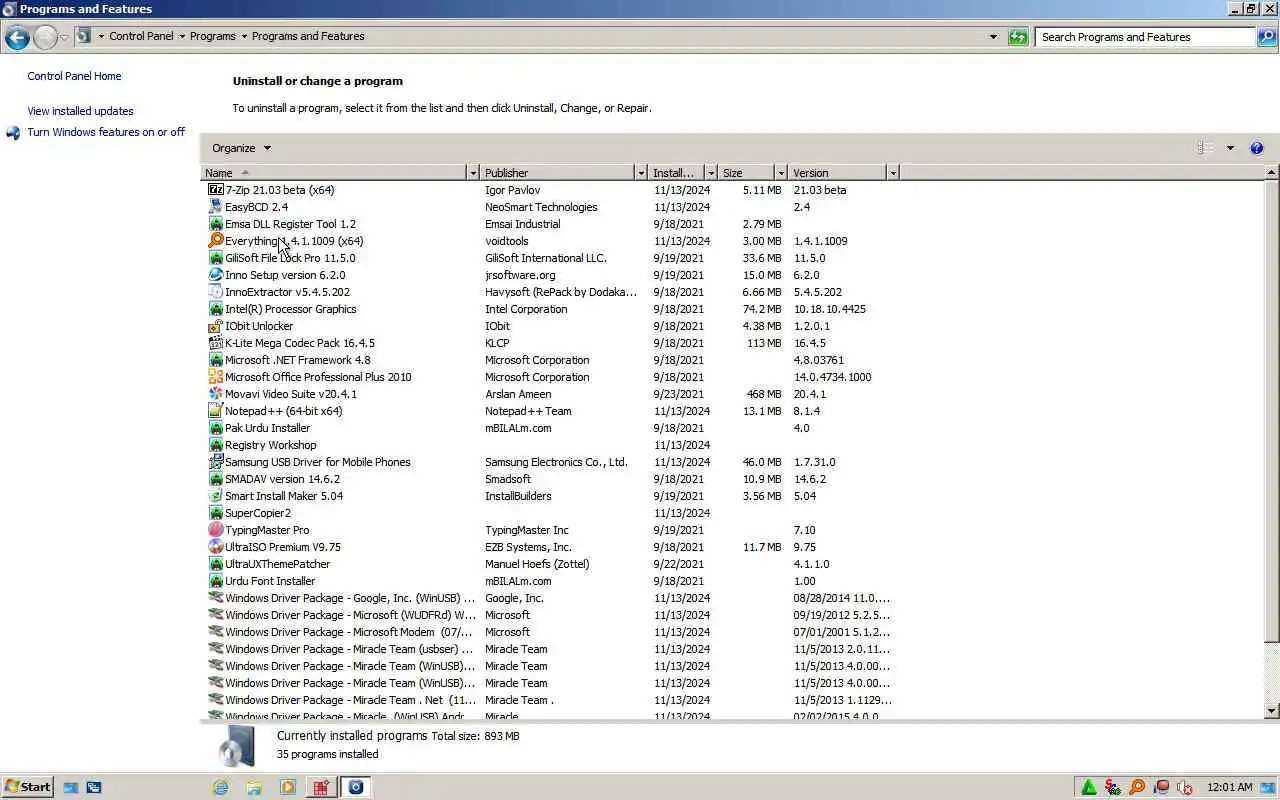Viewport: 1280px width, 800px height.
Task: Open the Name column filter dropdown
Action: click(x=473, y=173)
